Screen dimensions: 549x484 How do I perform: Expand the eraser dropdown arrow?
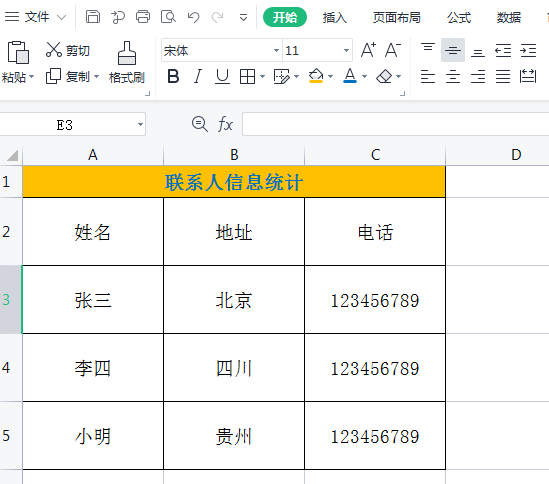point(398,76)
